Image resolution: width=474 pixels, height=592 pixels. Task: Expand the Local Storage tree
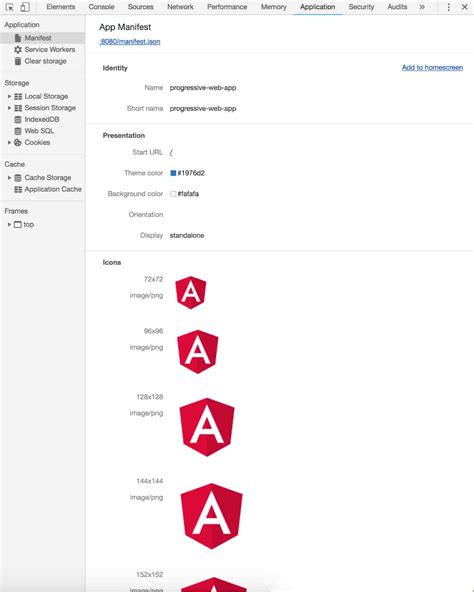(9, 96)
